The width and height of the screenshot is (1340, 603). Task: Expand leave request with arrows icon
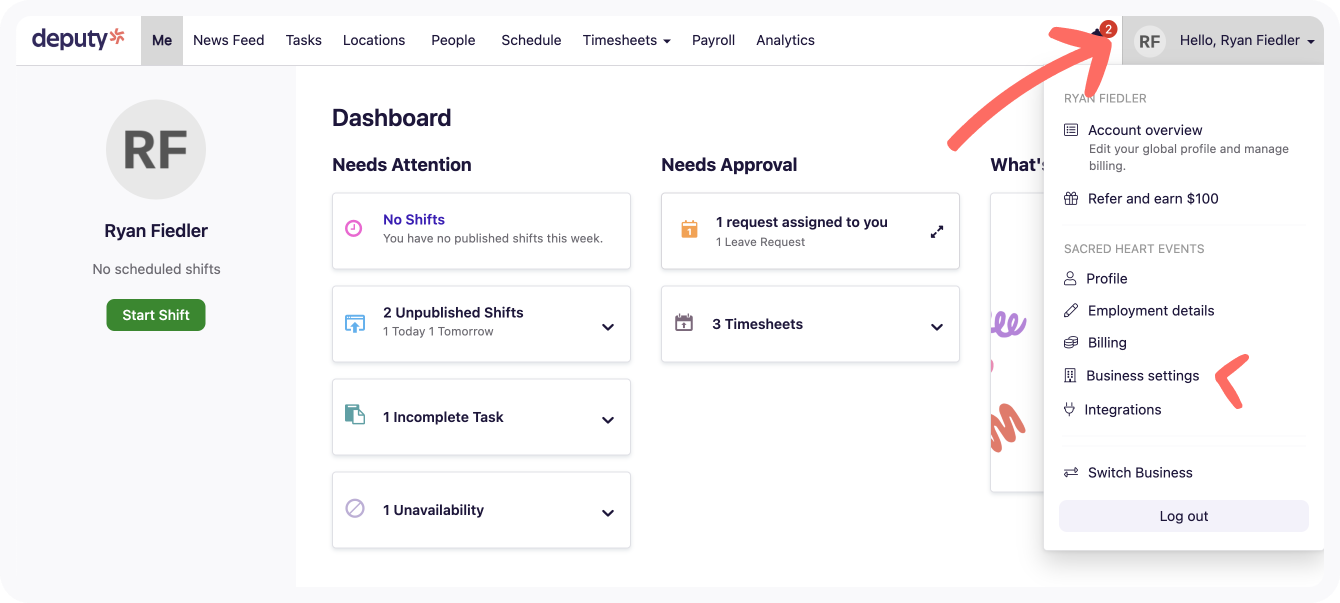point(937,231)
